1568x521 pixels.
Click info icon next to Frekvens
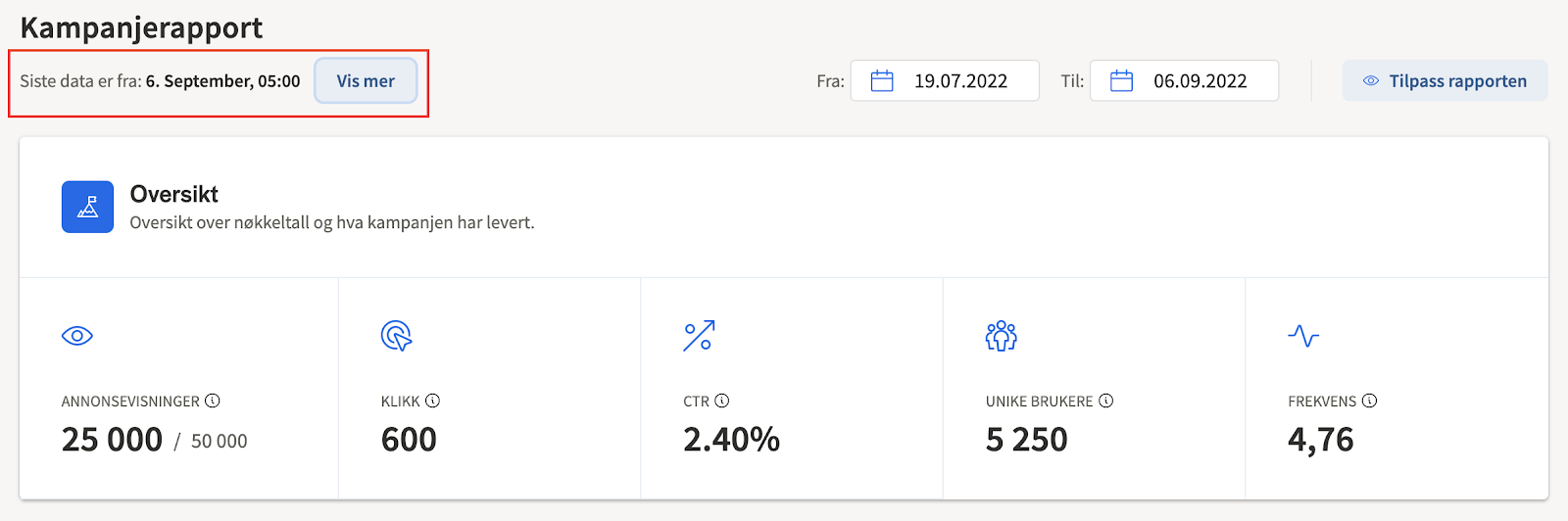click(1369, 401)
